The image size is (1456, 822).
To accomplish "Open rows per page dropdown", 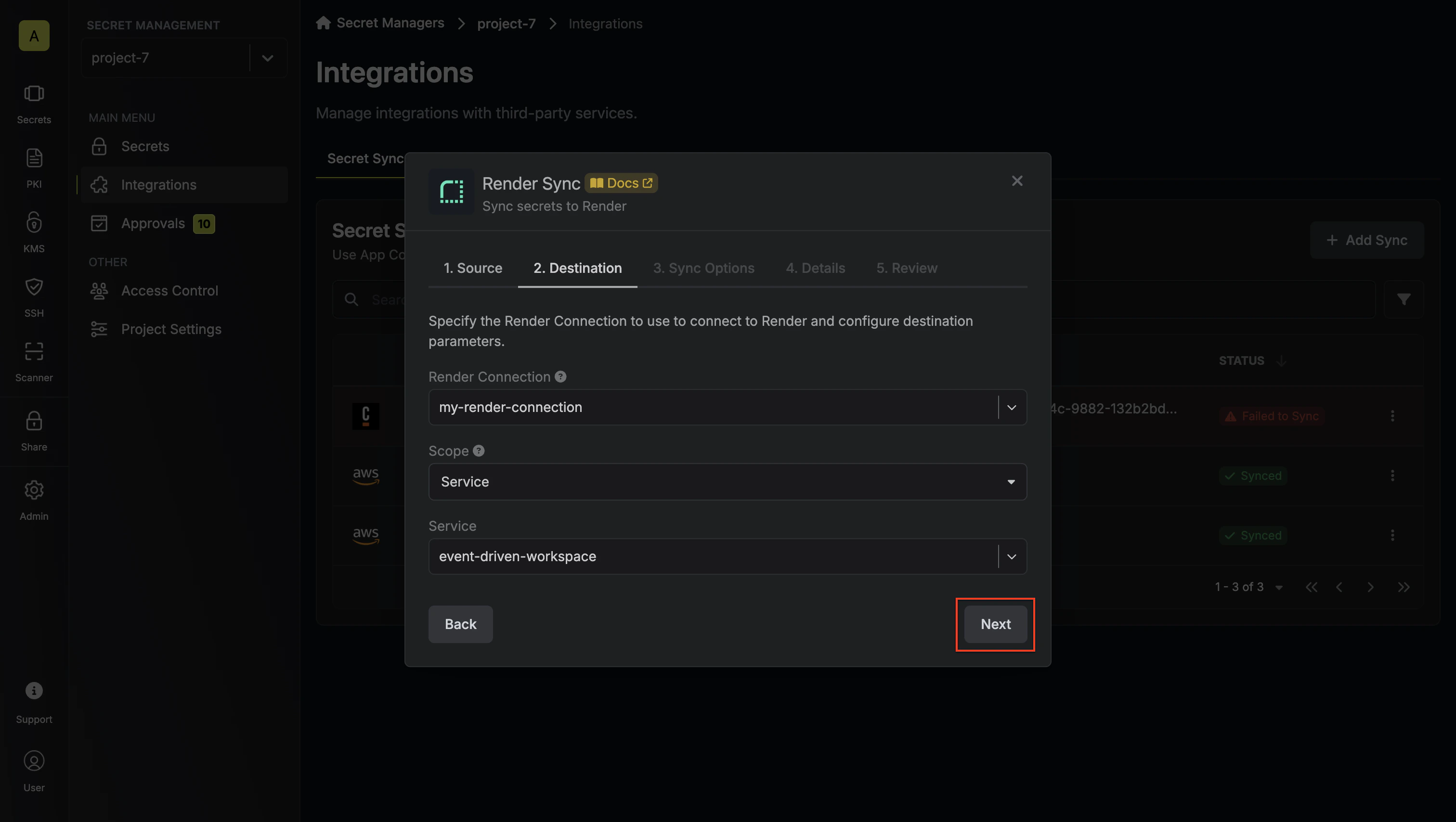I will 1279,588.
